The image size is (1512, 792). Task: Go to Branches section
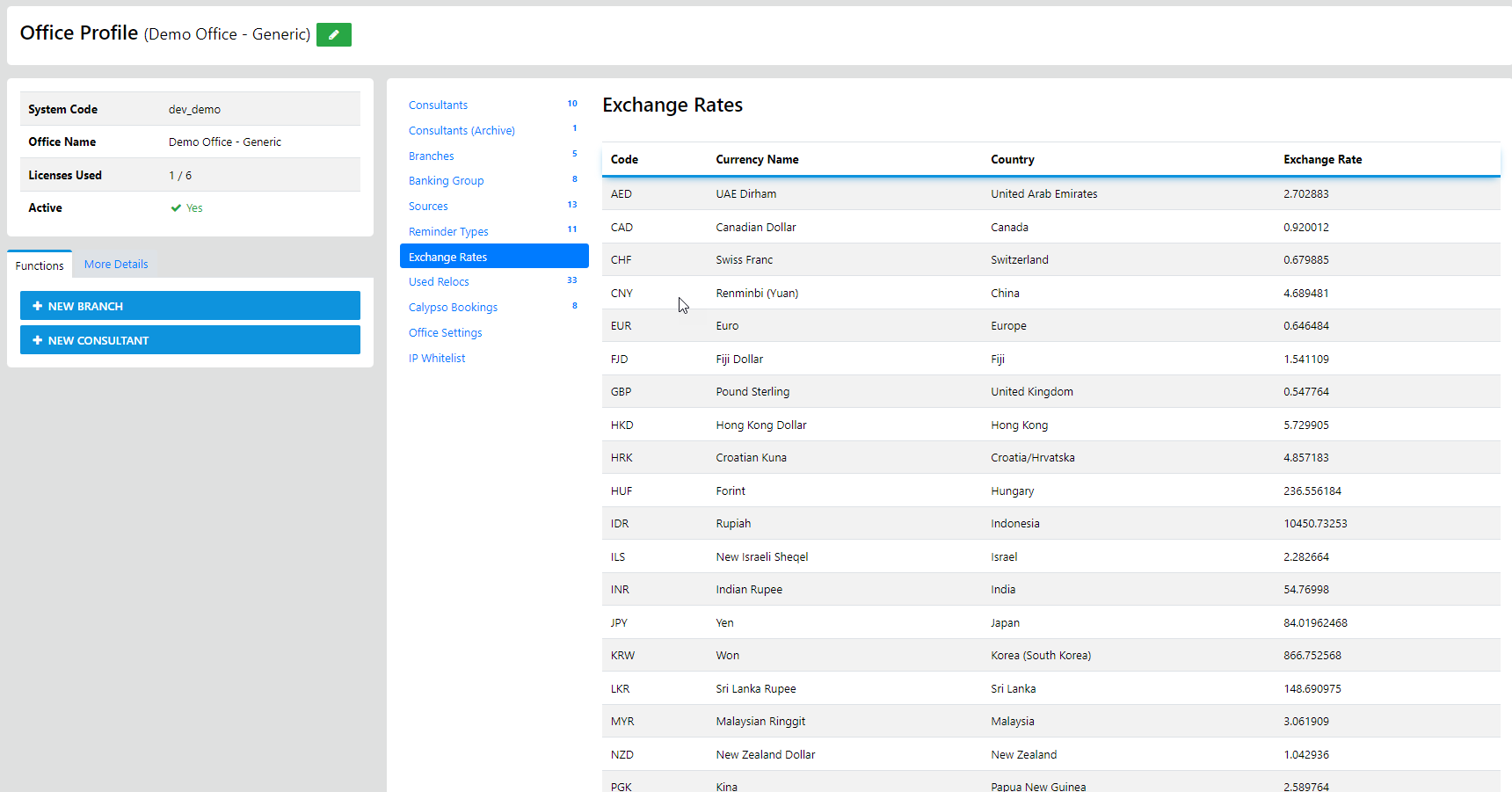coord(431,156)
